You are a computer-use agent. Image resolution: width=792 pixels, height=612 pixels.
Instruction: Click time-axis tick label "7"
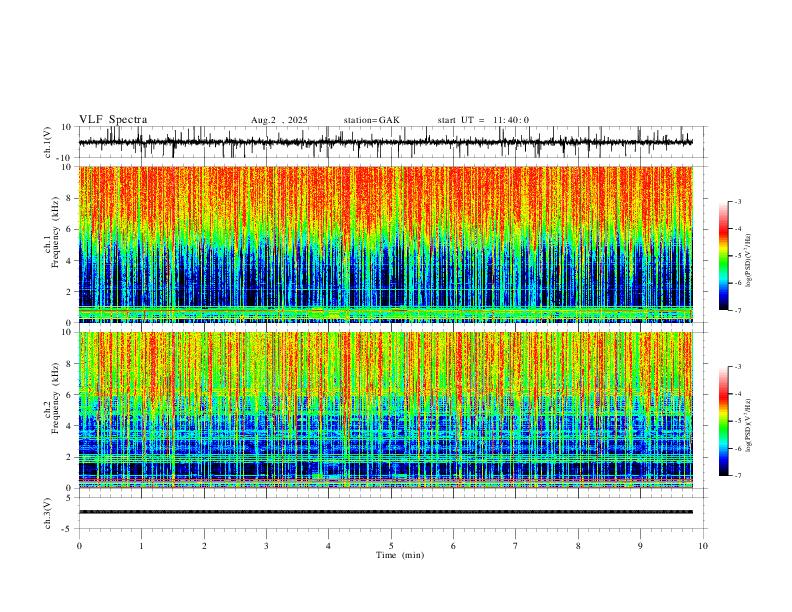(516, 546)
